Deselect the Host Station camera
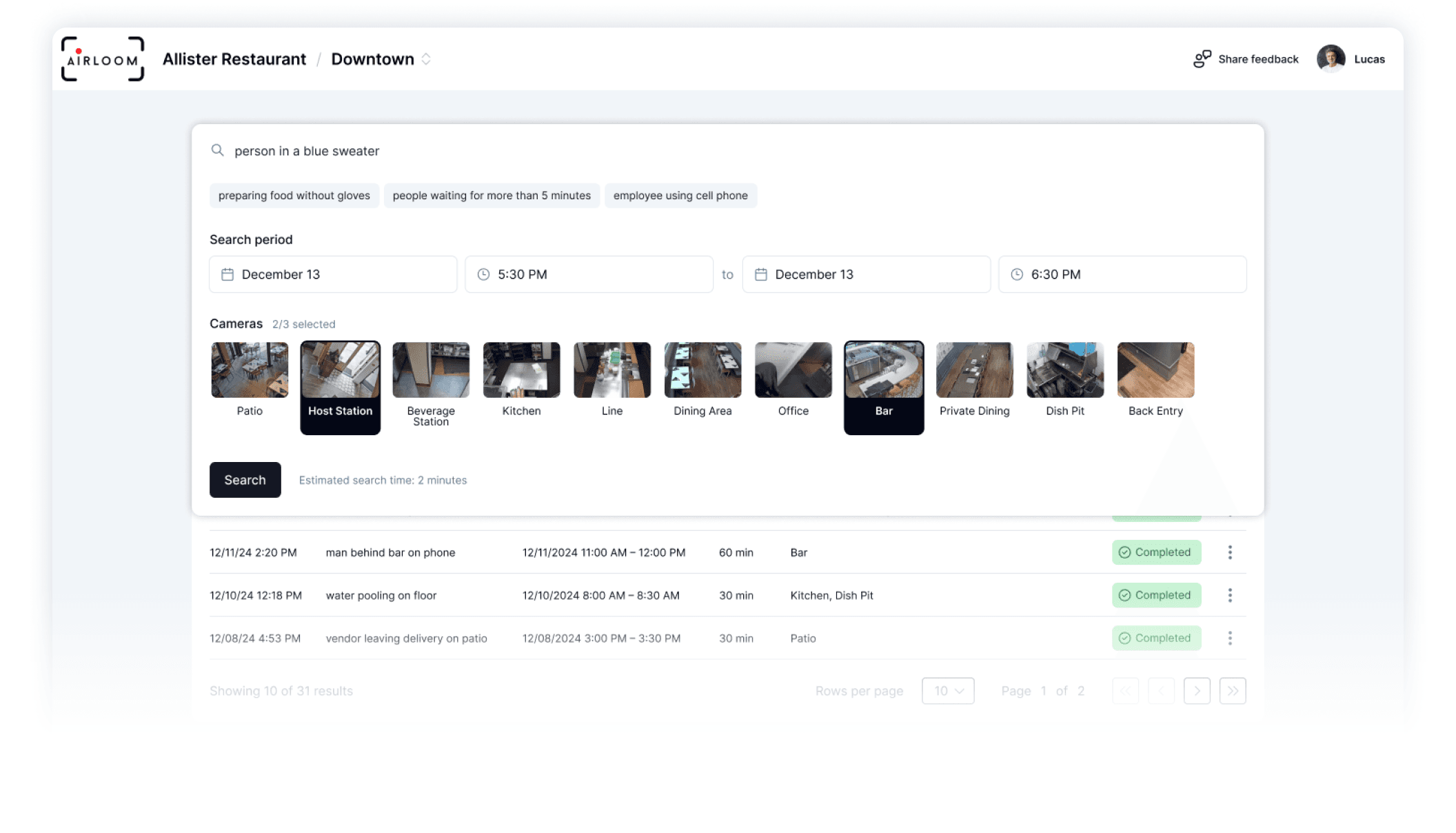This screenshot has height=833, width=1456. point(340,387)
